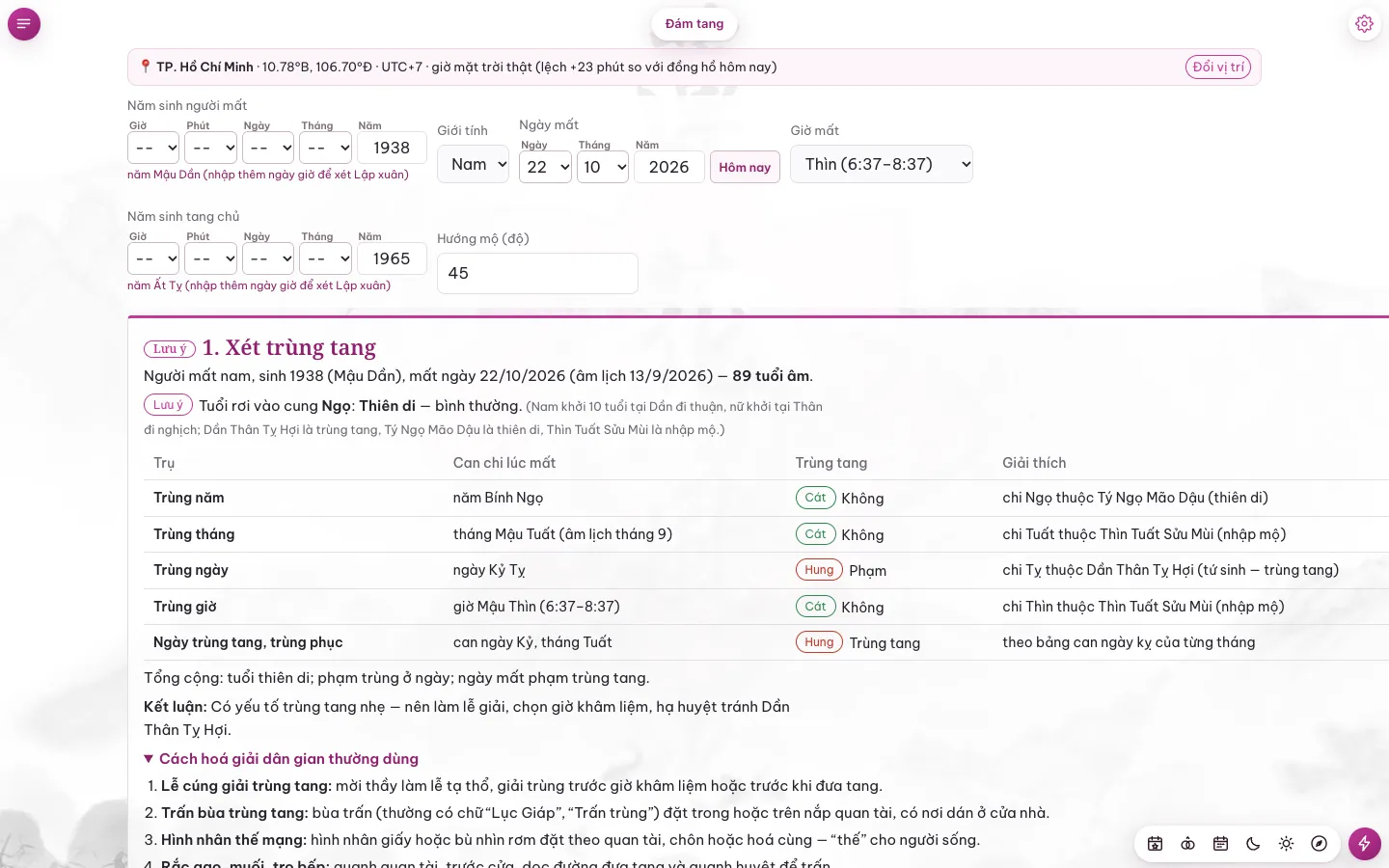
Task: Open the Giờ mất dropdown showing Thìn
Action: click(882, 164)
